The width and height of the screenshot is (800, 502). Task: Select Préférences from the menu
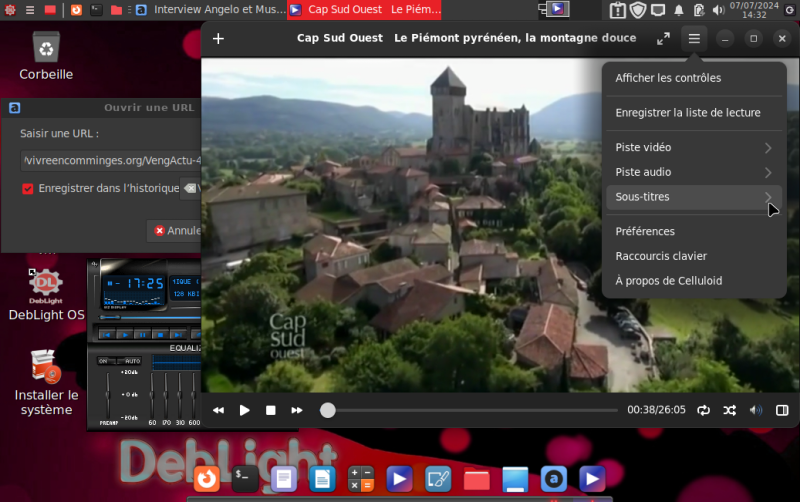tap(646, 231)
